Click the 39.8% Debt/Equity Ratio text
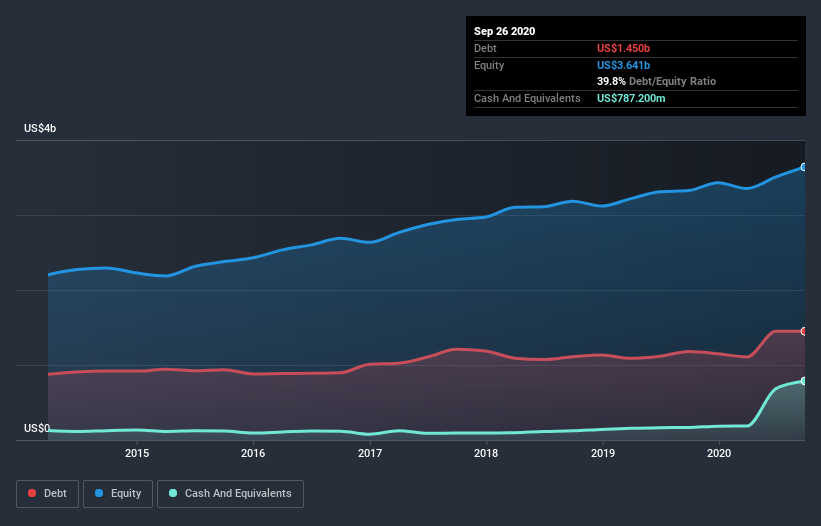This screenshot has height=526, width=821. click(656, 81)
